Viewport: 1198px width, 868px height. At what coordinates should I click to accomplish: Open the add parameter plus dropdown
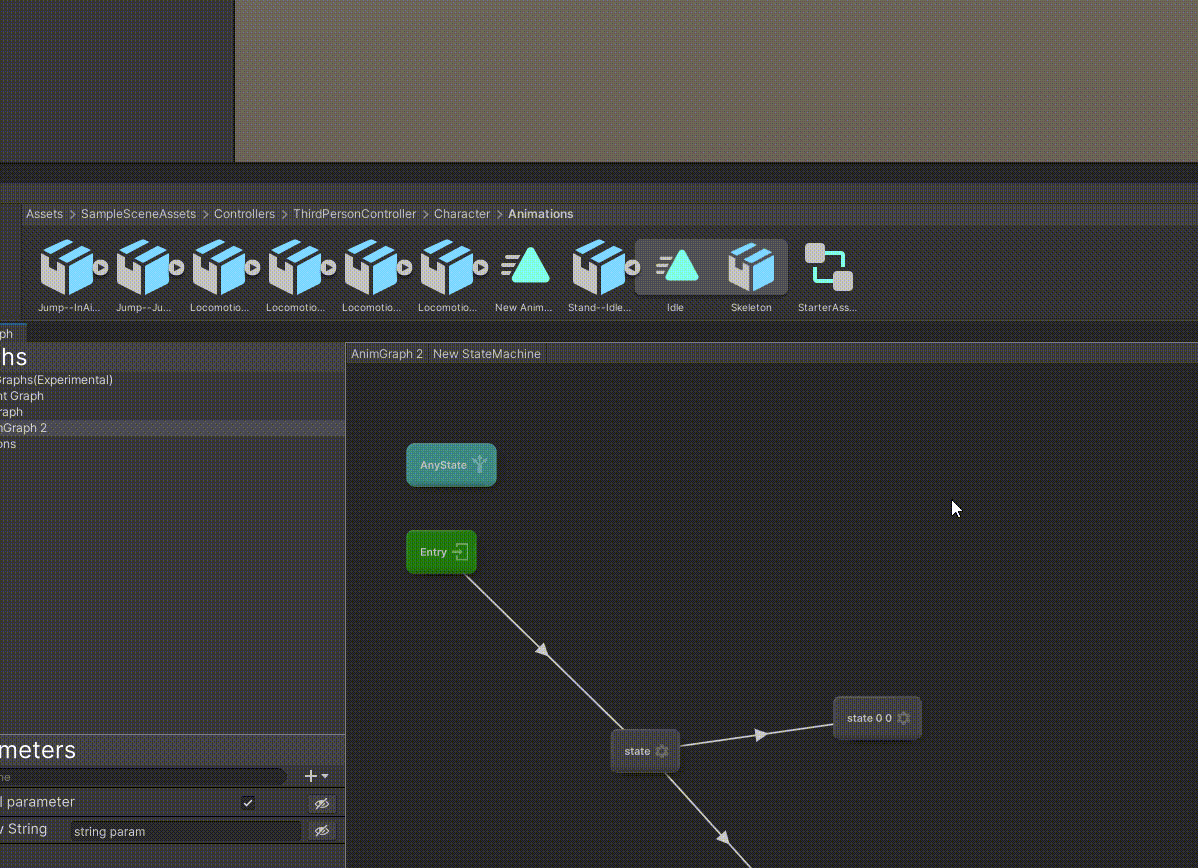pos(316,776)
